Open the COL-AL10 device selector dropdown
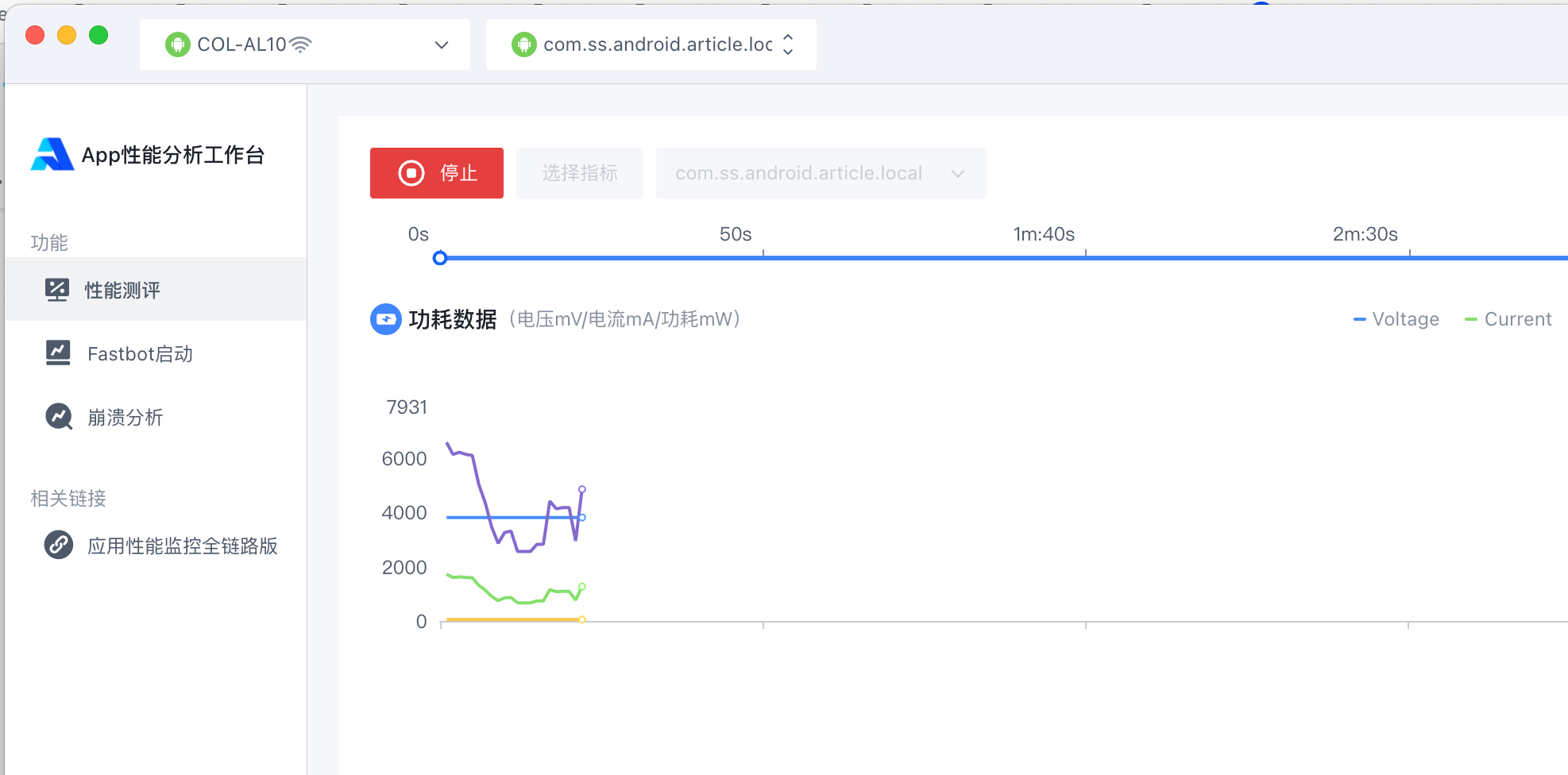This screenshot has width=1568, height=775. click(305, 44)
